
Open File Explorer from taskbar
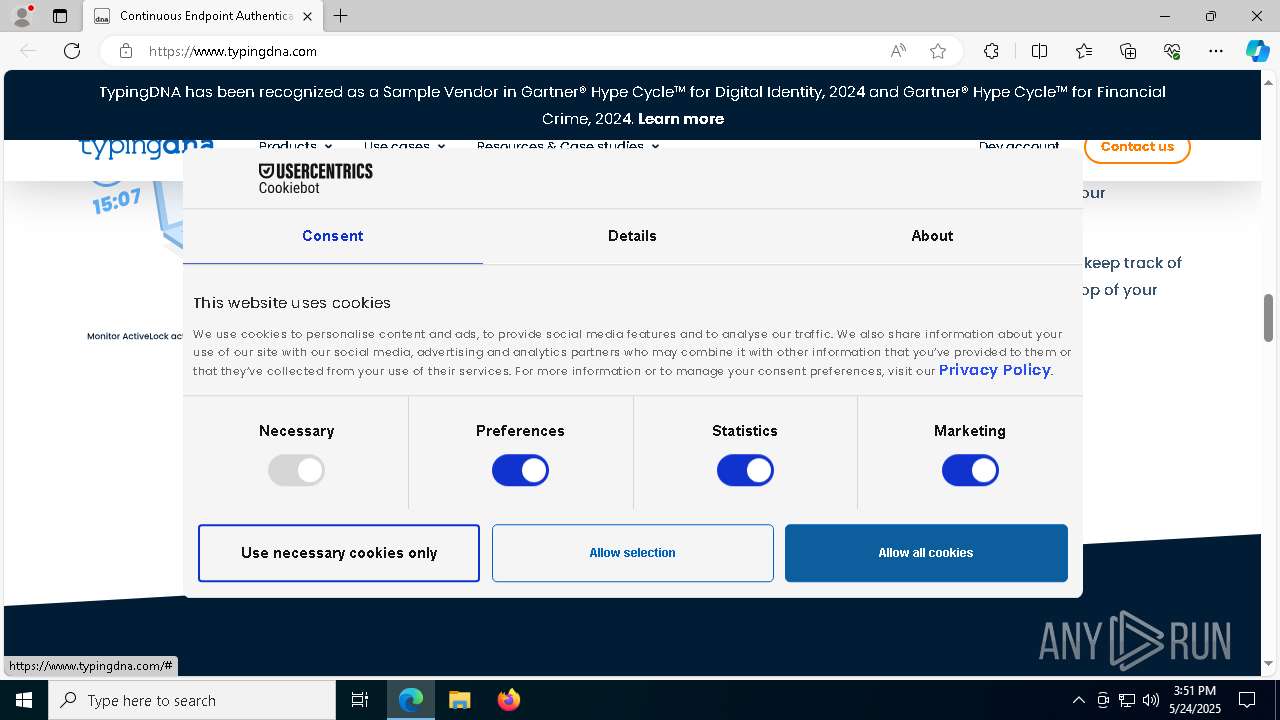[459, 700]
